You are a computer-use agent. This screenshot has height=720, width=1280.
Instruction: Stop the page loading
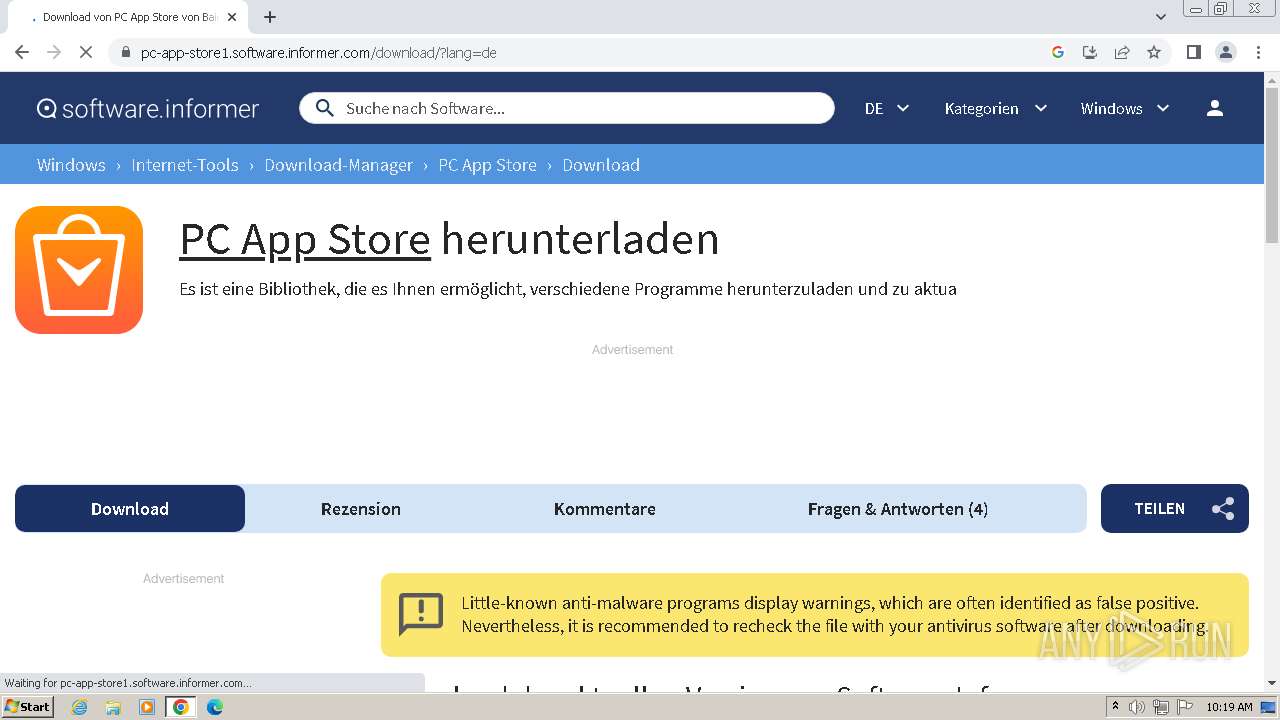click(86, 53)
